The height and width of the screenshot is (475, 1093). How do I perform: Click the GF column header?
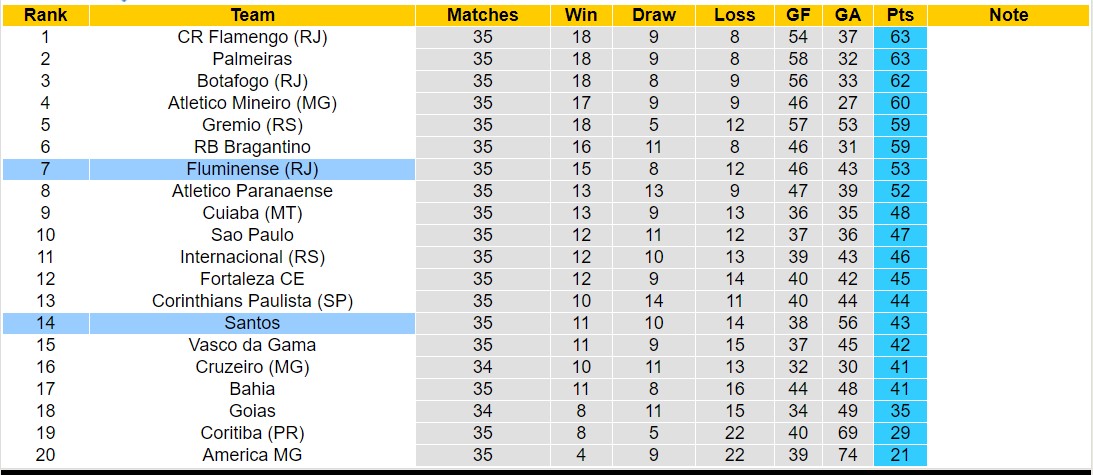[x=798, y=15]
